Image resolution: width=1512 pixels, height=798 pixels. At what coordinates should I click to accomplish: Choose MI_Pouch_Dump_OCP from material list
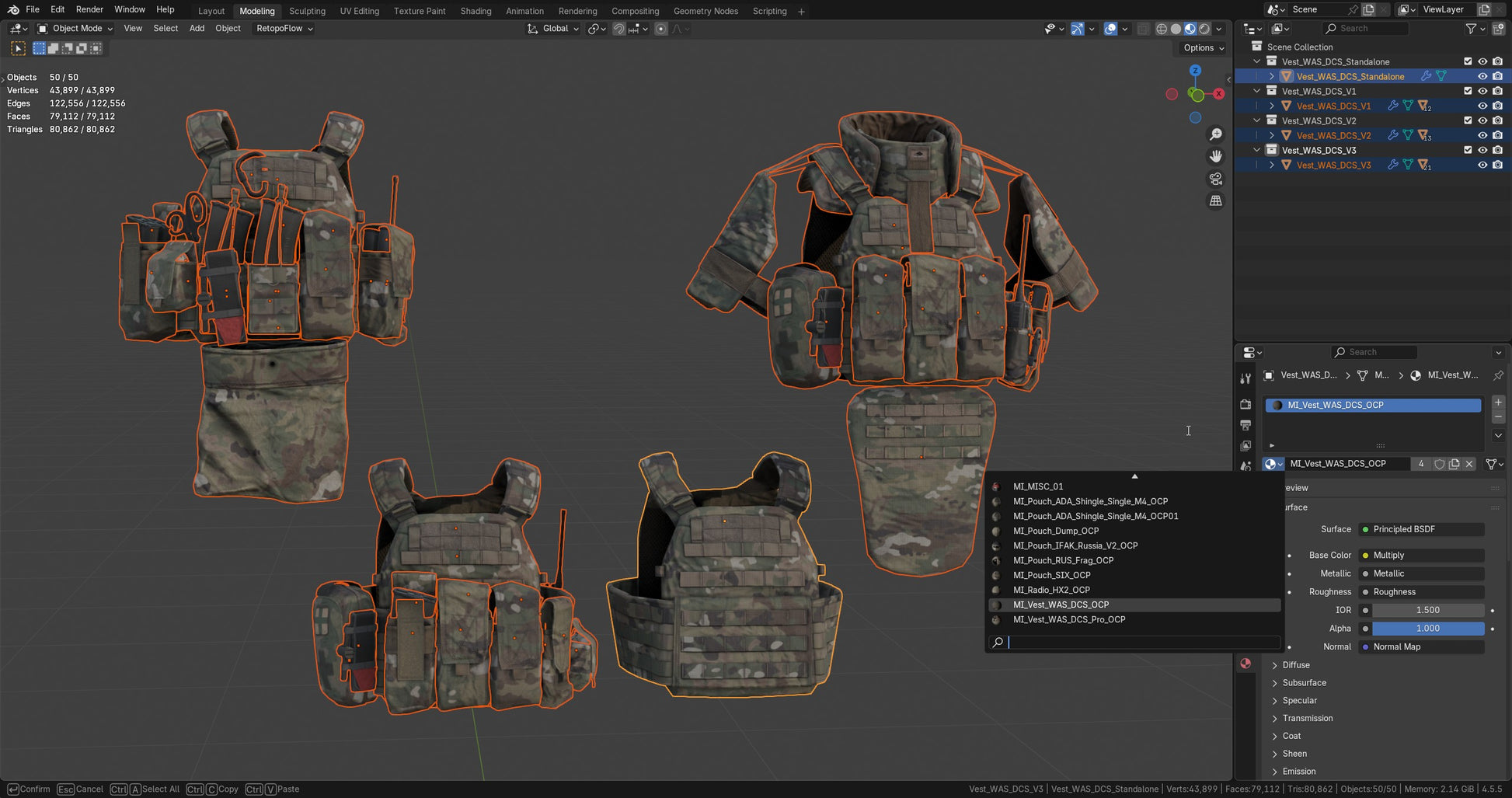[1055, 531]
